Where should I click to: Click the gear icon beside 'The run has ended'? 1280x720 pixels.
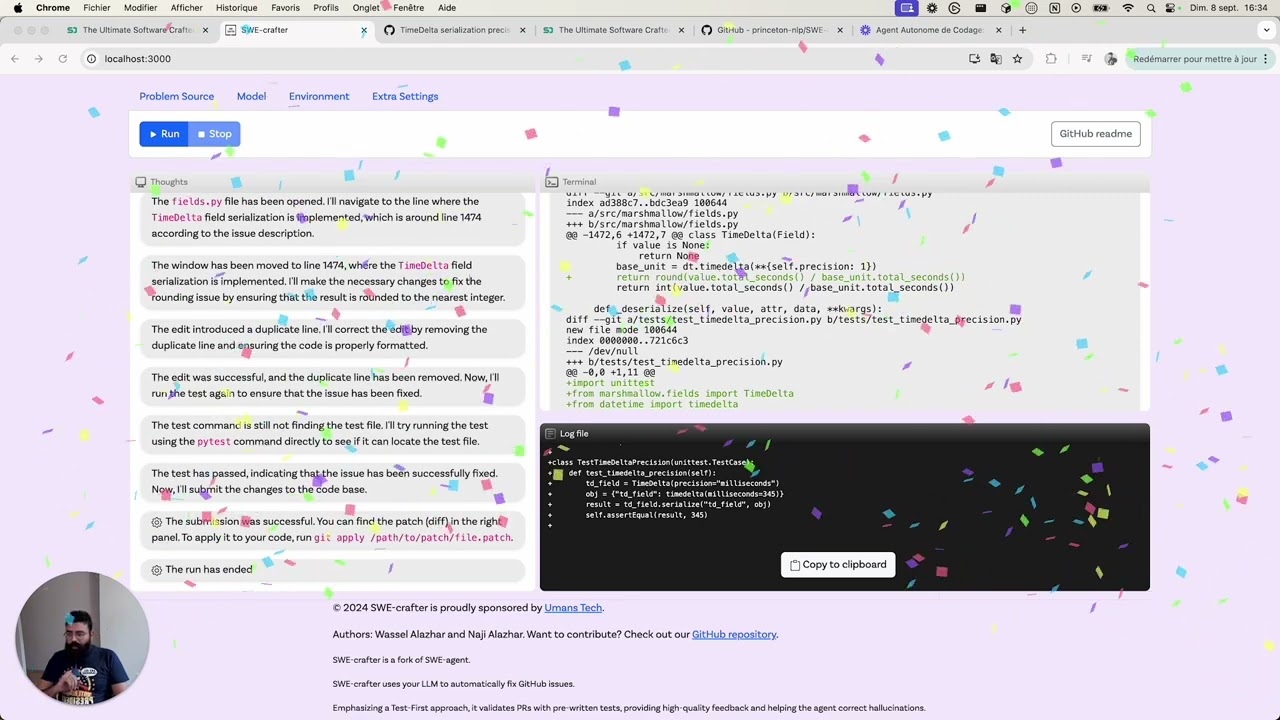coord(157,570)
